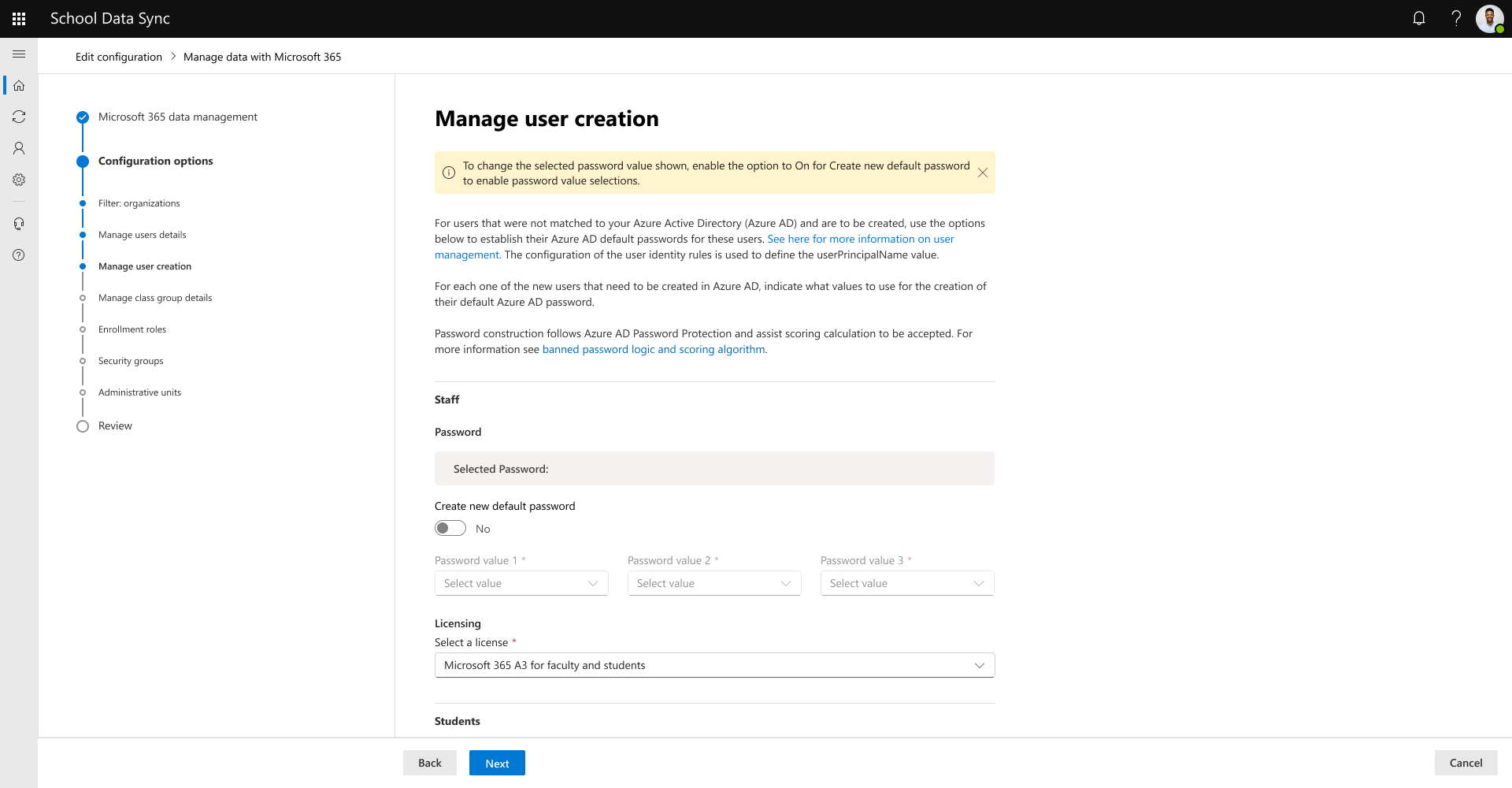Open the Password value 1 dropdown

point(521,583)
